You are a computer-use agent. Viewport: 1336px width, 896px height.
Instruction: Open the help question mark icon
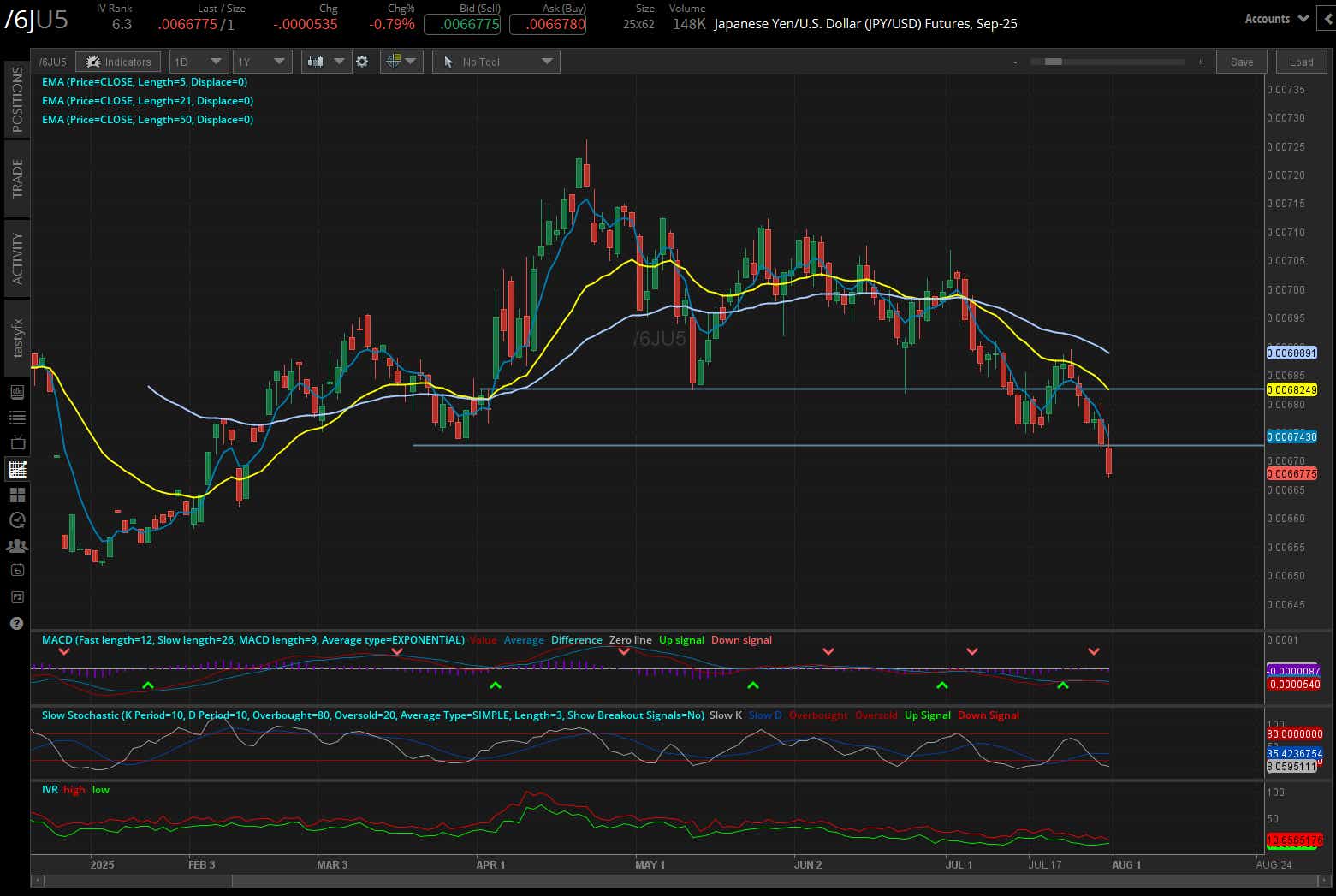click(x=16, y=623)
